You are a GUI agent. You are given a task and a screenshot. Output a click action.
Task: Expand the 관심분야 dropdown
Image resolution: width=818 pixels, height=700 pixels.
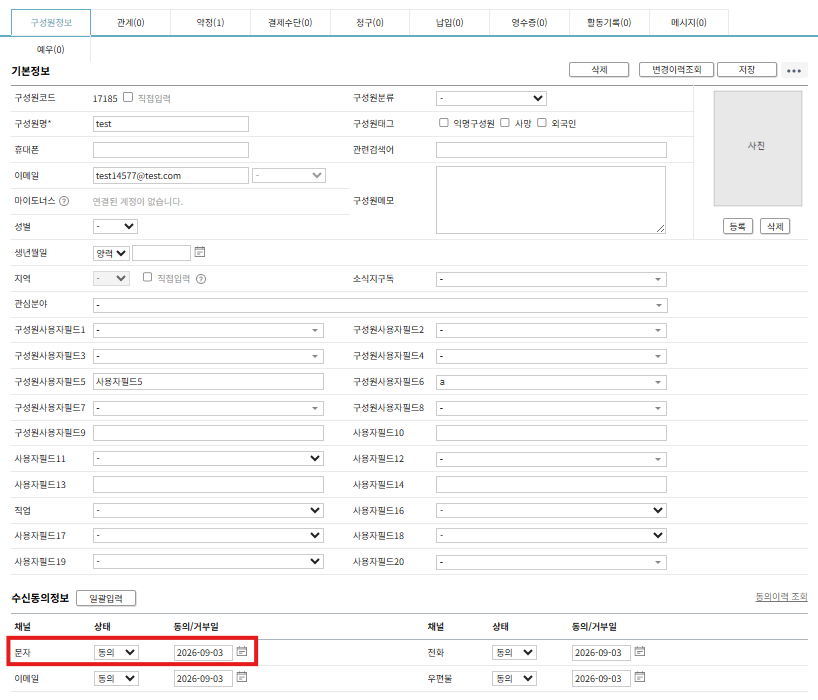tap(380, 305)
